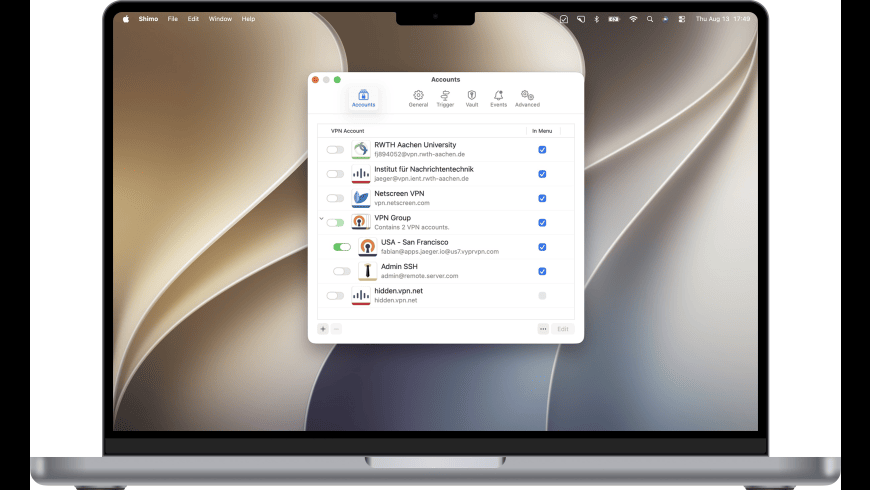Open Control Center from menu bar
This screenshot has width=870, height=490.
click(x=682, y=19)
